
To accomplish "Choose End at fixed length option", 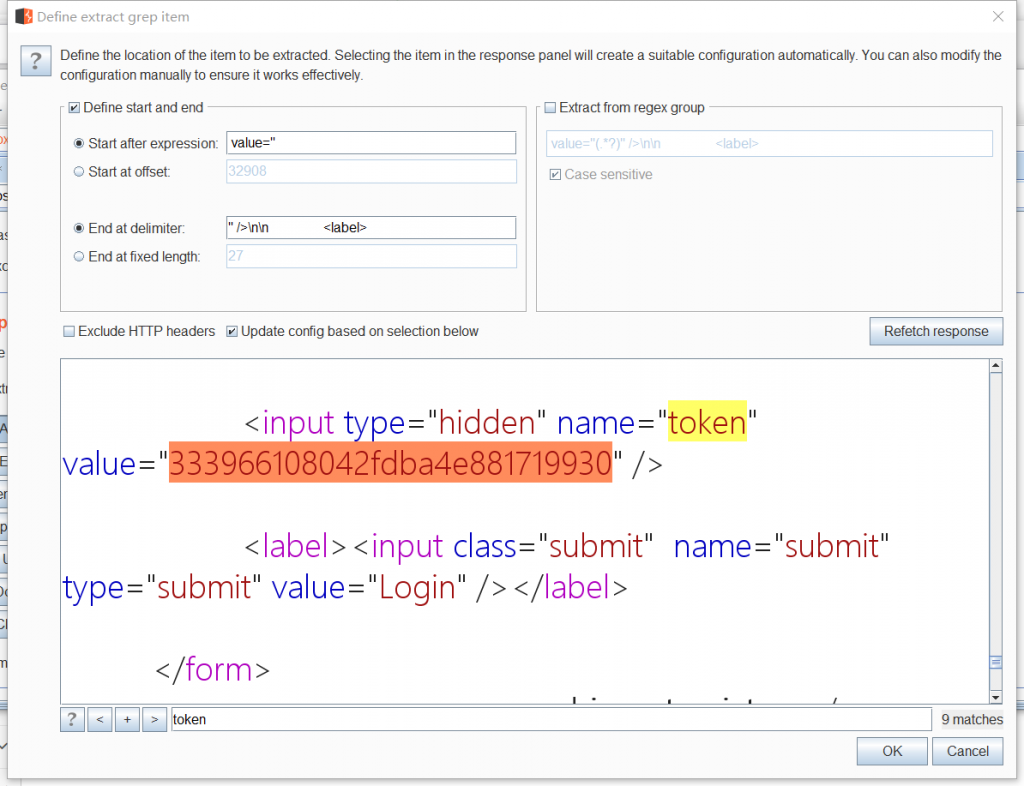I will (x=80, y=257).
